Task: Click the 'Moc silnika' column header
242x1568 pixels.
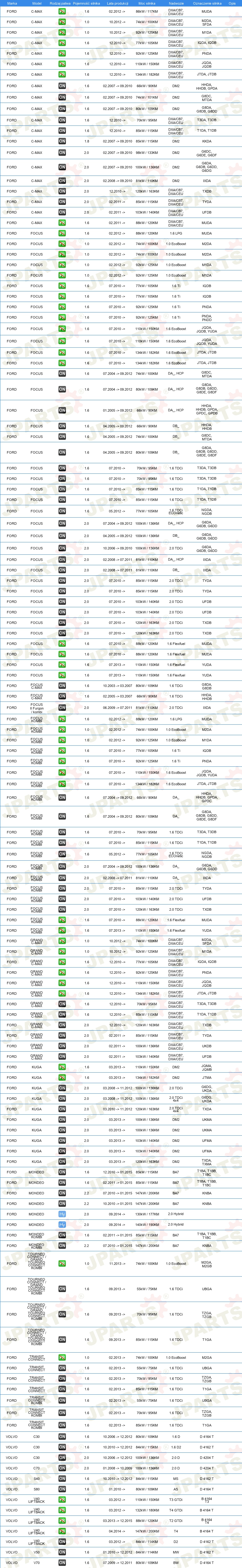Action: (x=146, y=3)
